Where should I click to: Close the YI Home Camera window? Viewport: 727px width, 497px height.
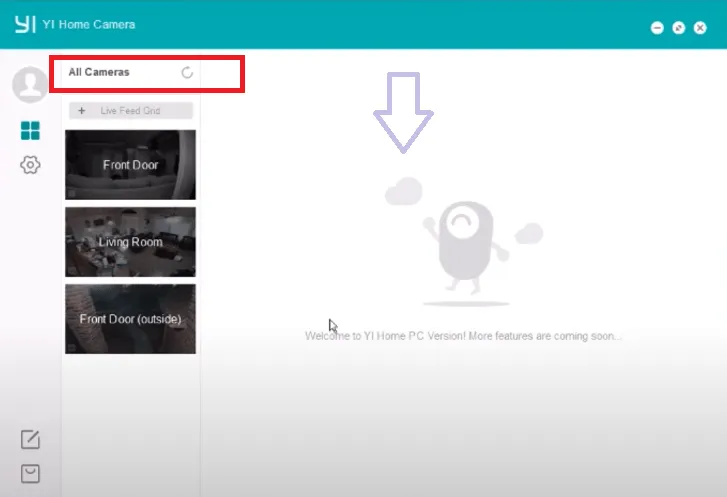click(700, 28)
